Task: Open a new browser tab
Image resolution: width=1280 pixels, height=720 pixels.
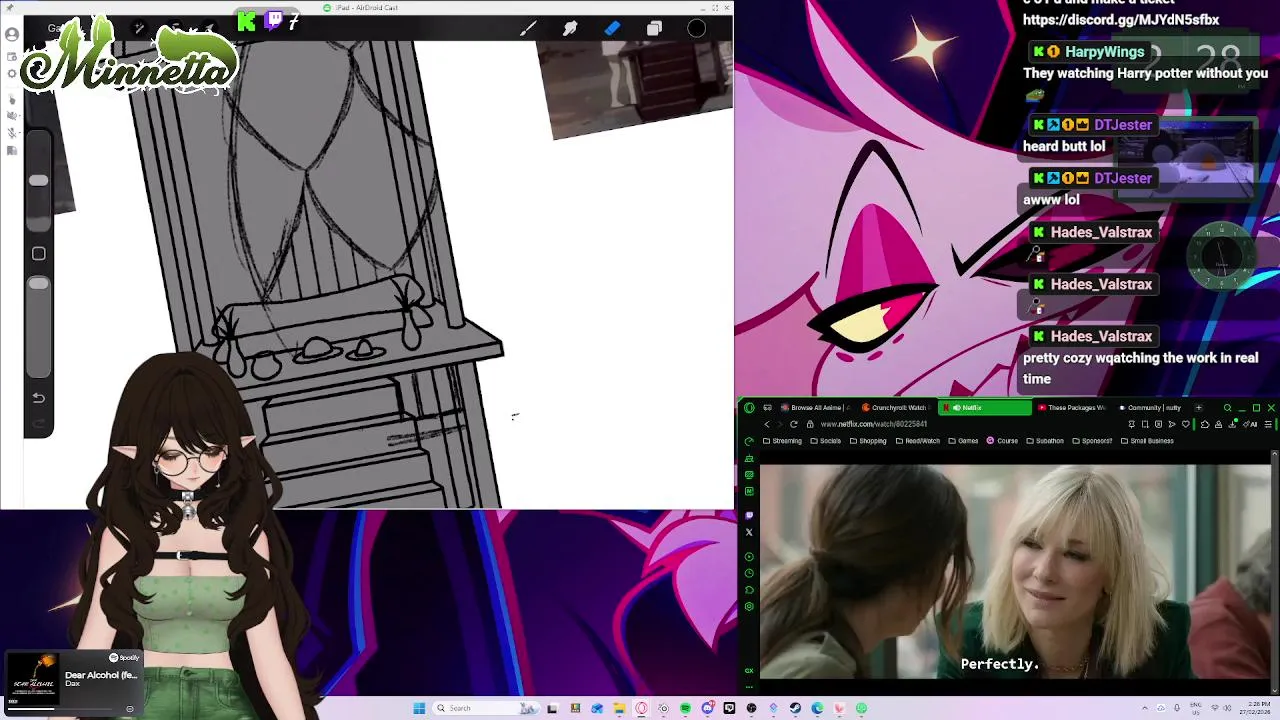Action: click(x=1199, y=407)
